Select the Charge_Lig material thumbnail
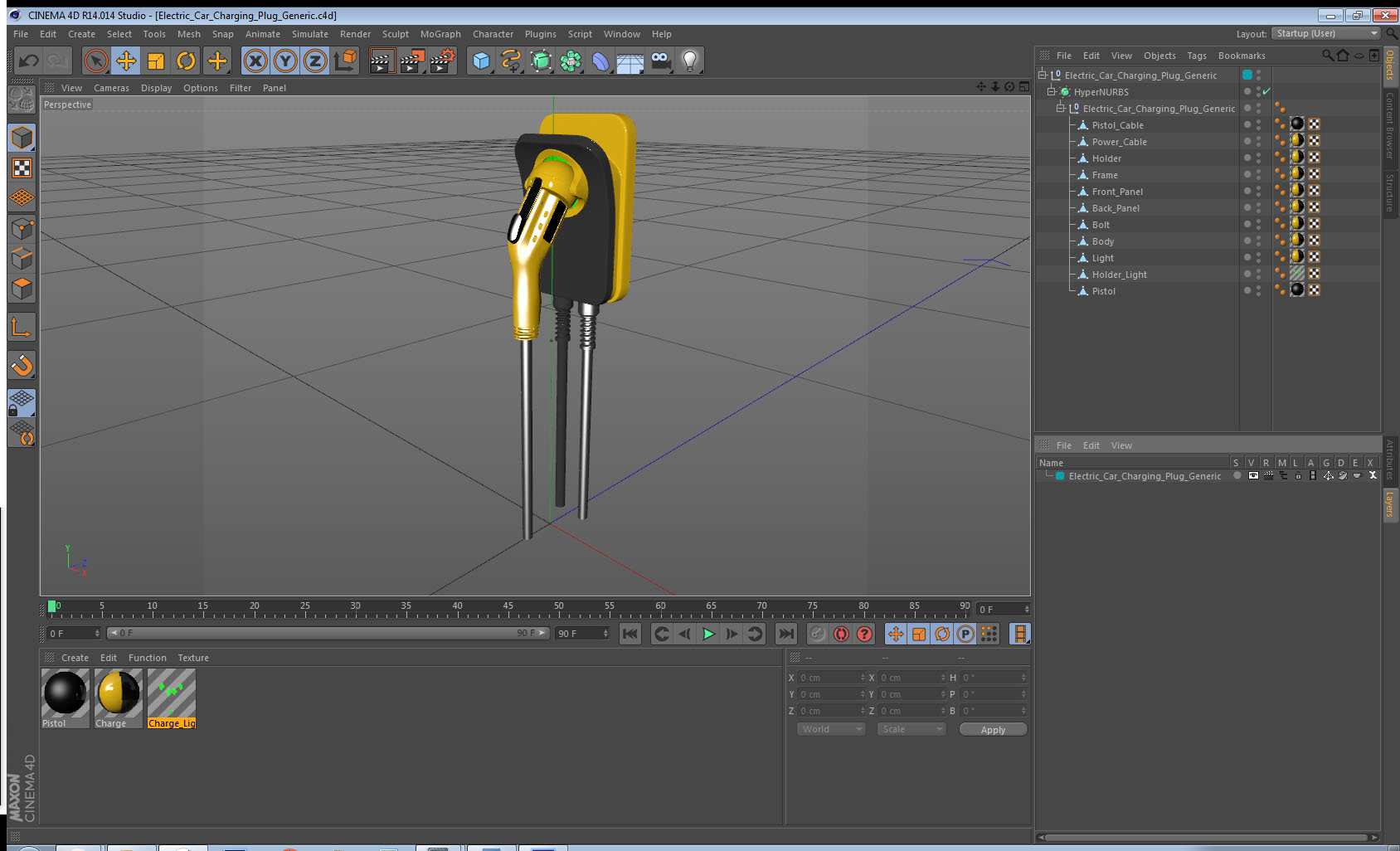 172,693
